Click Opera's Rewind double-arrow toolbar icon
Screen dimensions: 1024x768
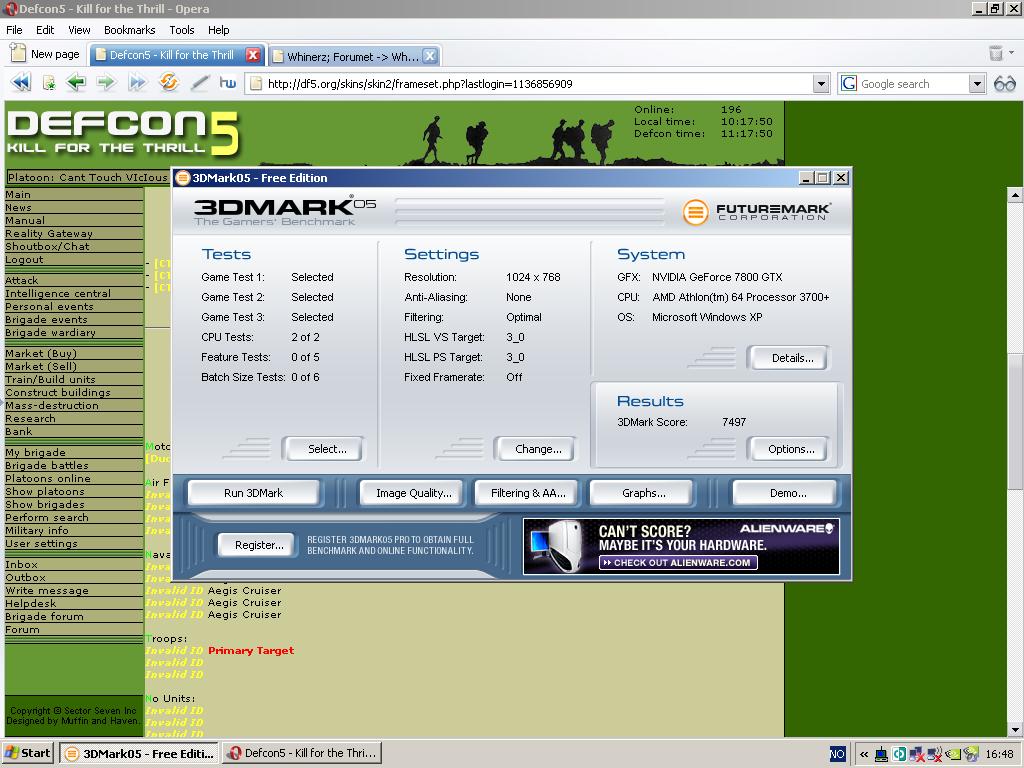click(21, 83)
